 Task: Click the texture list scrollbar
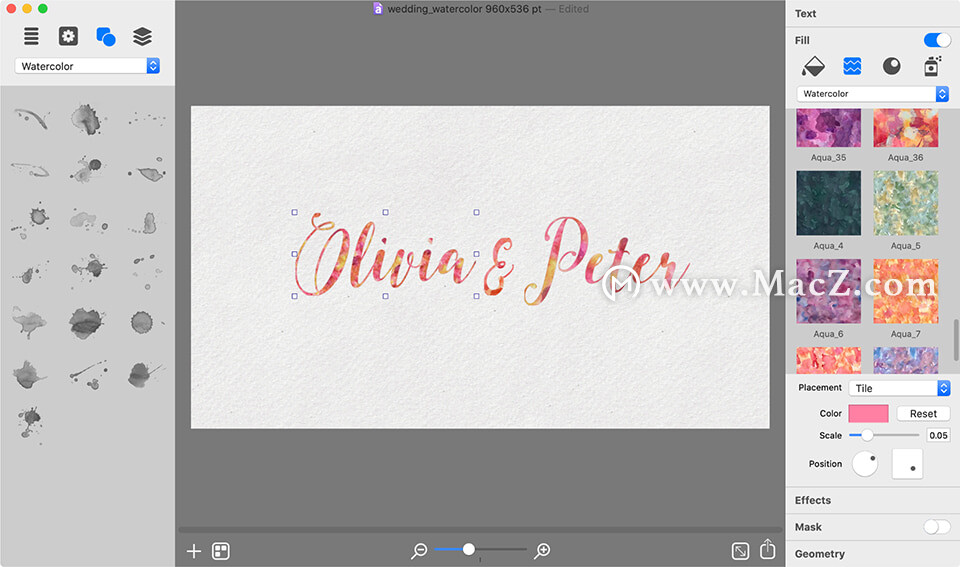tap(956, 340)
